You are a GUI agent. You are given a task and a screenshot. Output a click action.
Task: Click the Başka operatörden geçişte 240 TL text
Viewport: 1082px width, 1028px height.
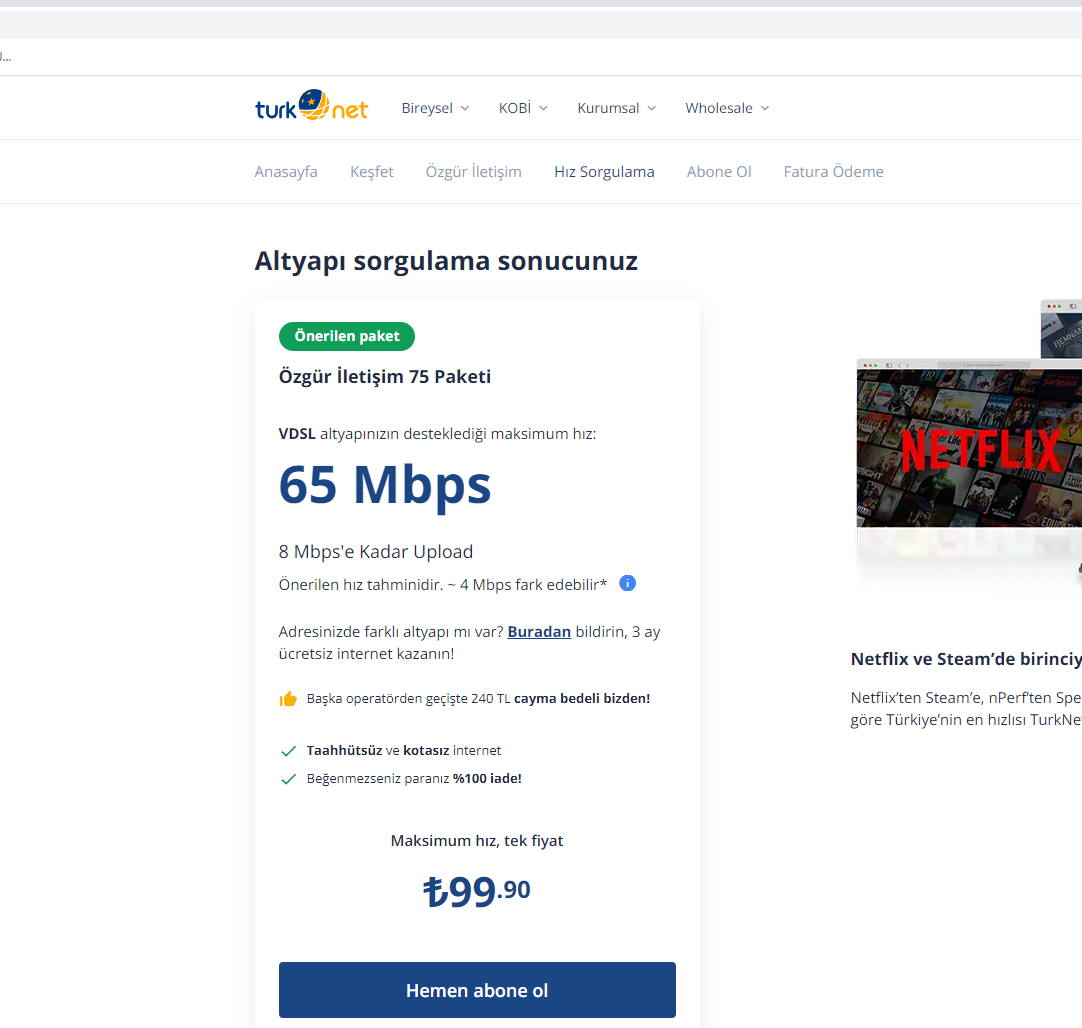pos(478,699)
